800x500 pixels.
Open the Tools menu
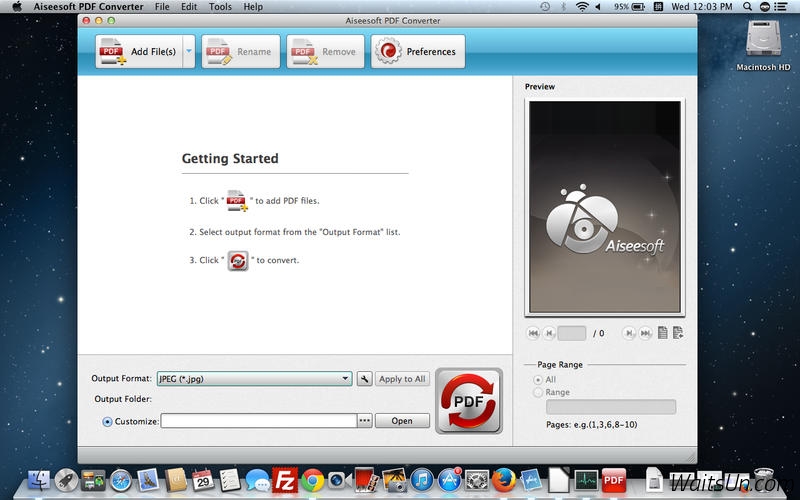(x=220, y=7)
